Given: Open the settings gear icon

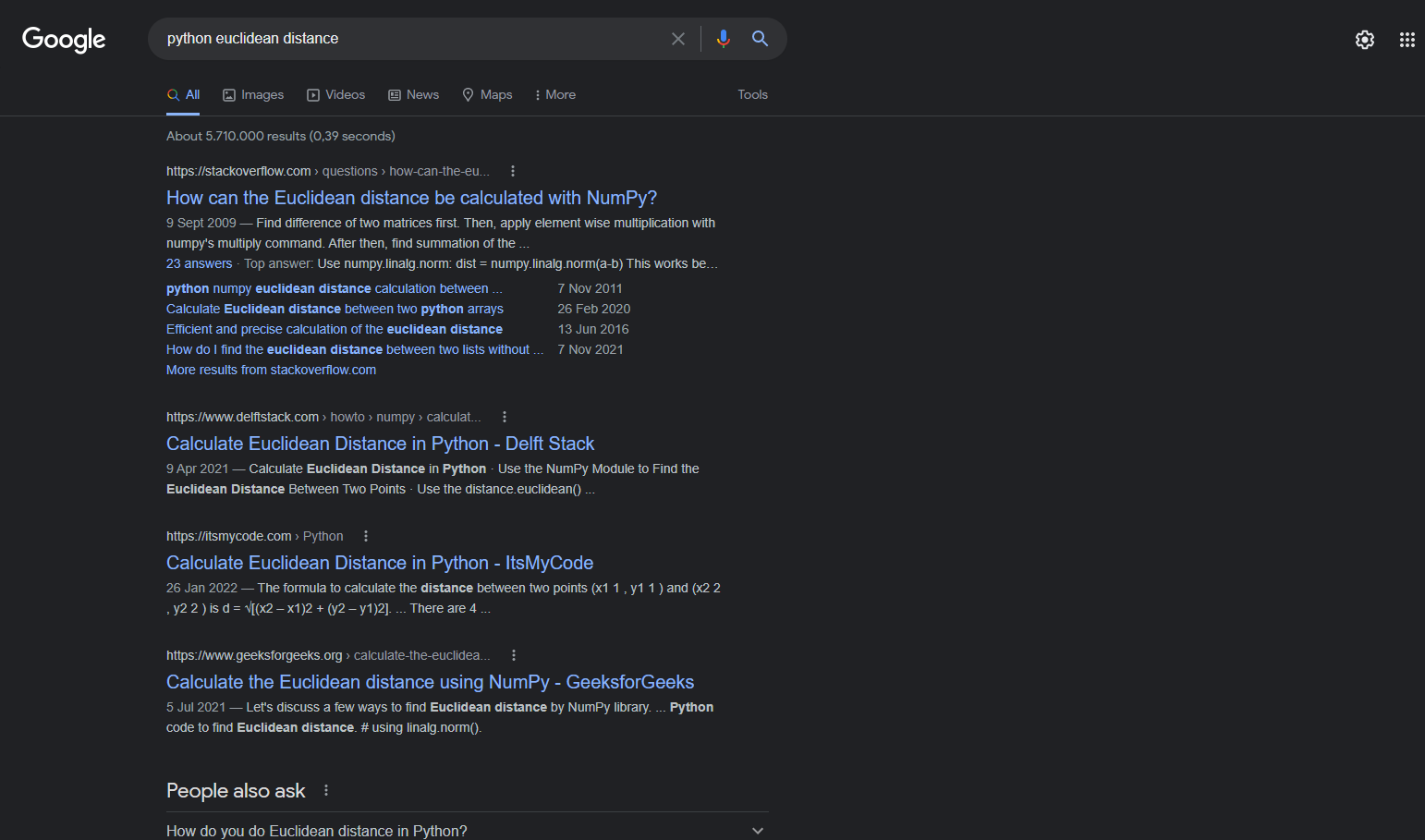Looking at the screenshot, I should coord(1364,40).
